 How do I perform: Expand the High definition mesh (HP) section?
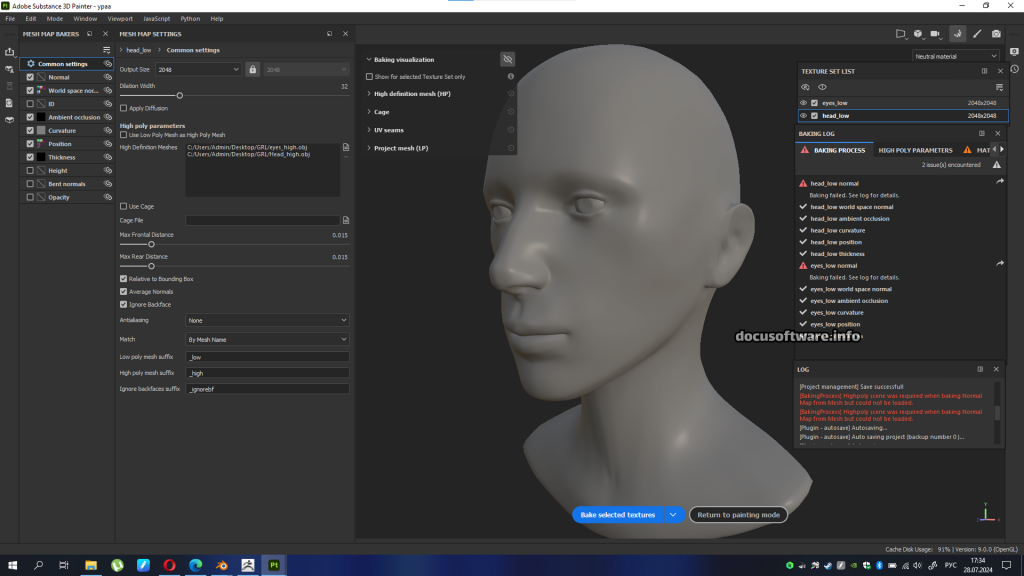[412, 94]
